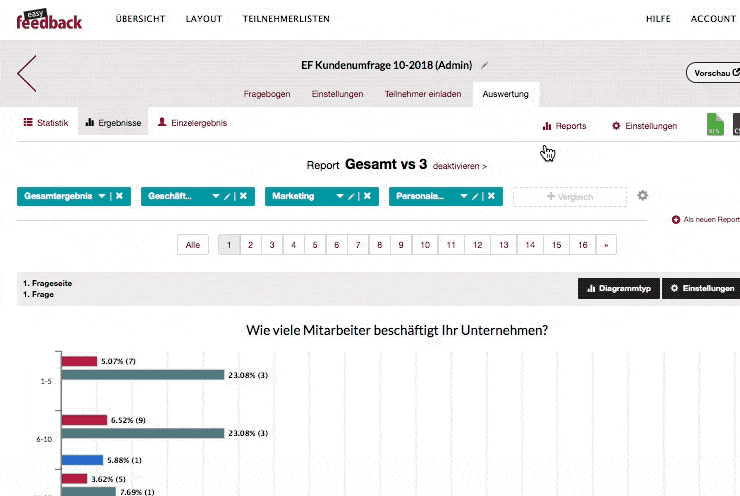Go to page 11
740x496 pixels.
[451, 245]
